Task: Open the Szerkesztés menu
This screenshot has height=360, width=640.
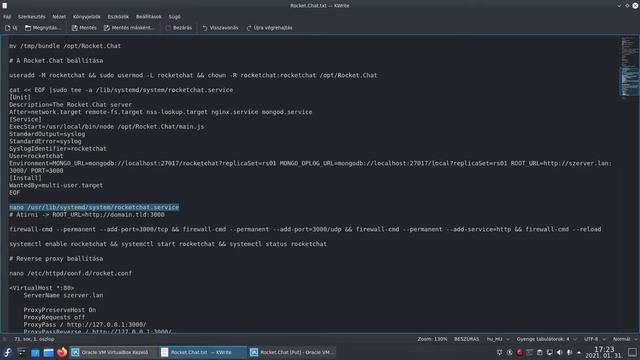Action: [x=31, y=17]
